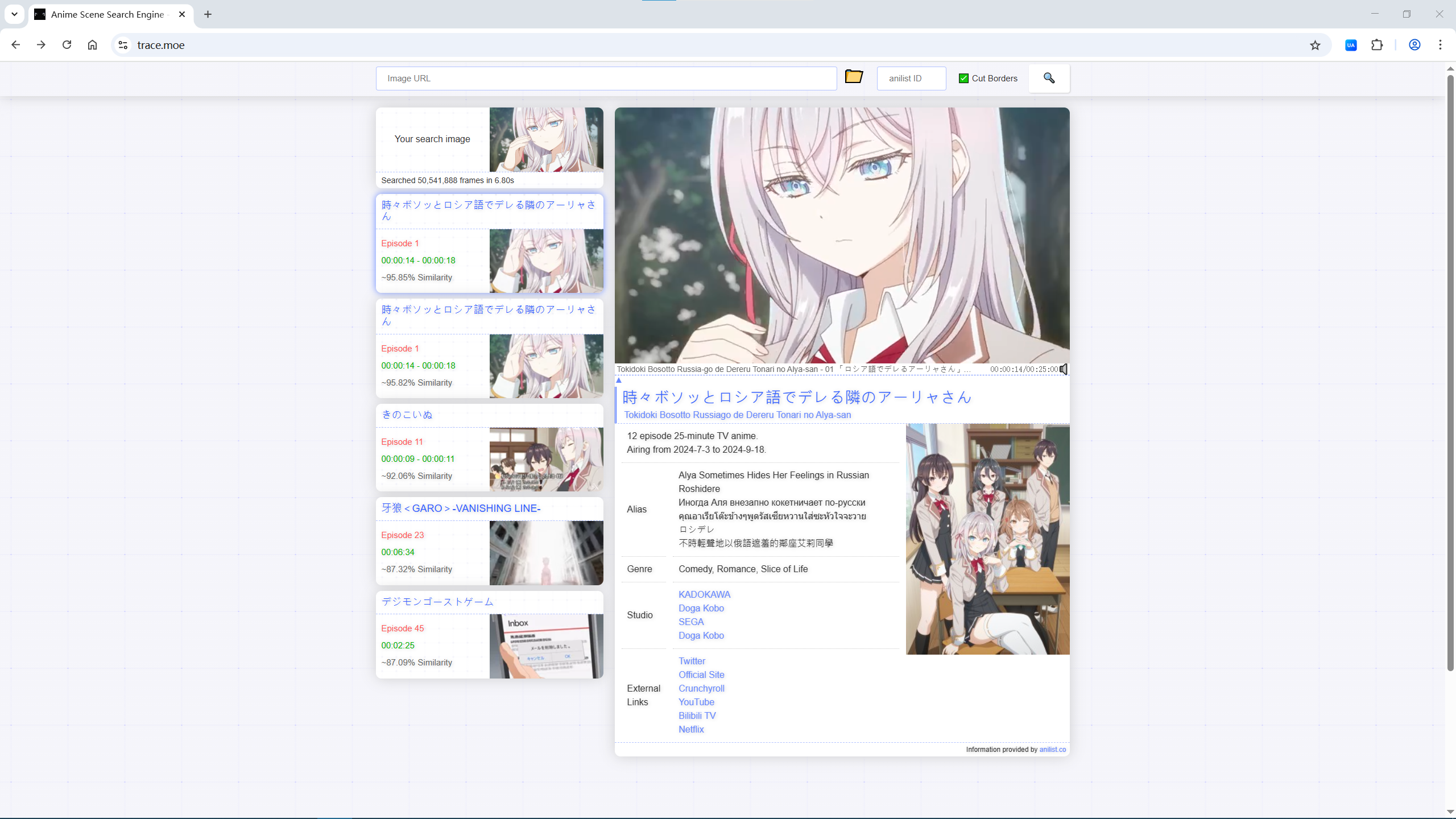
Task: Click the magnifier search button
Action: click(1049, 78)
